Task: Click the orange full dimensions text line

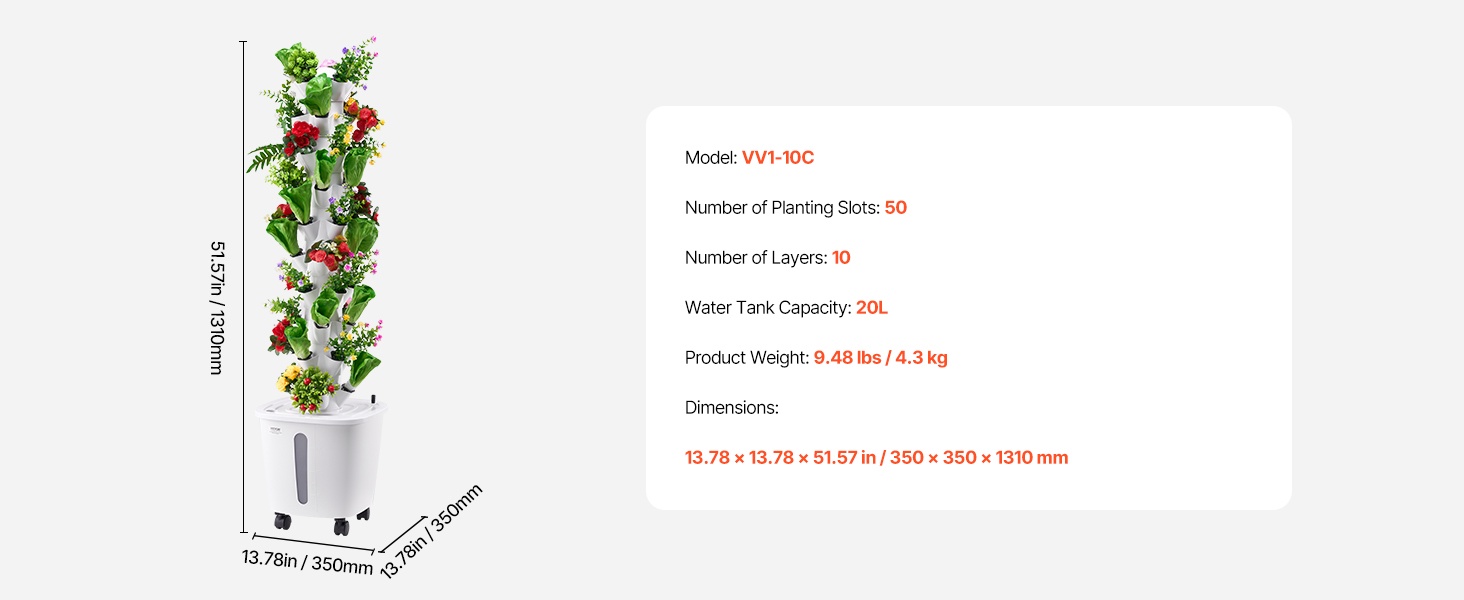Action: tap(876, 458)
